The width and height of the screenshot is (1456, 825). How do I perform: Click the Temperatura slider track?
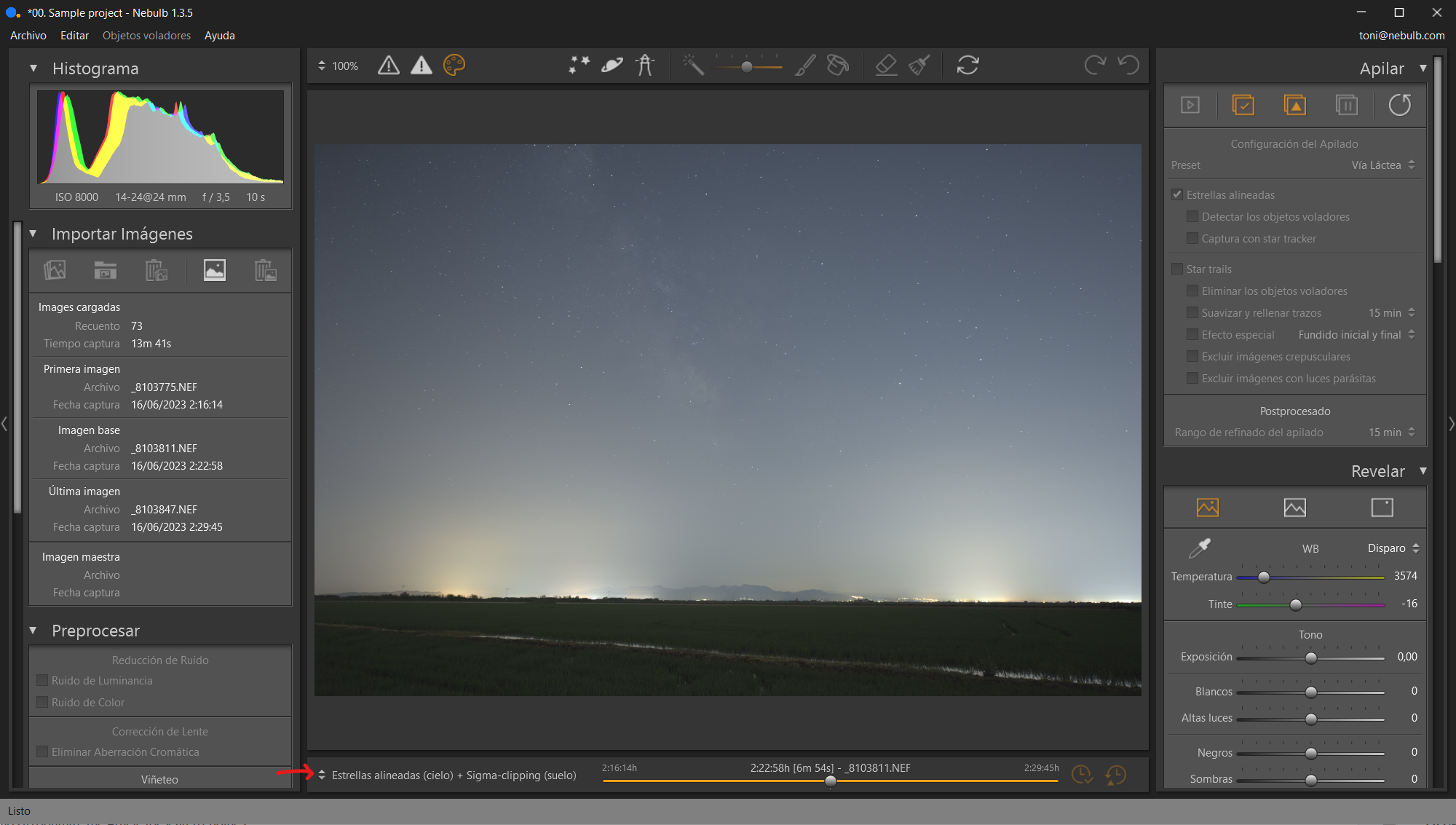tap(1310, 577)
